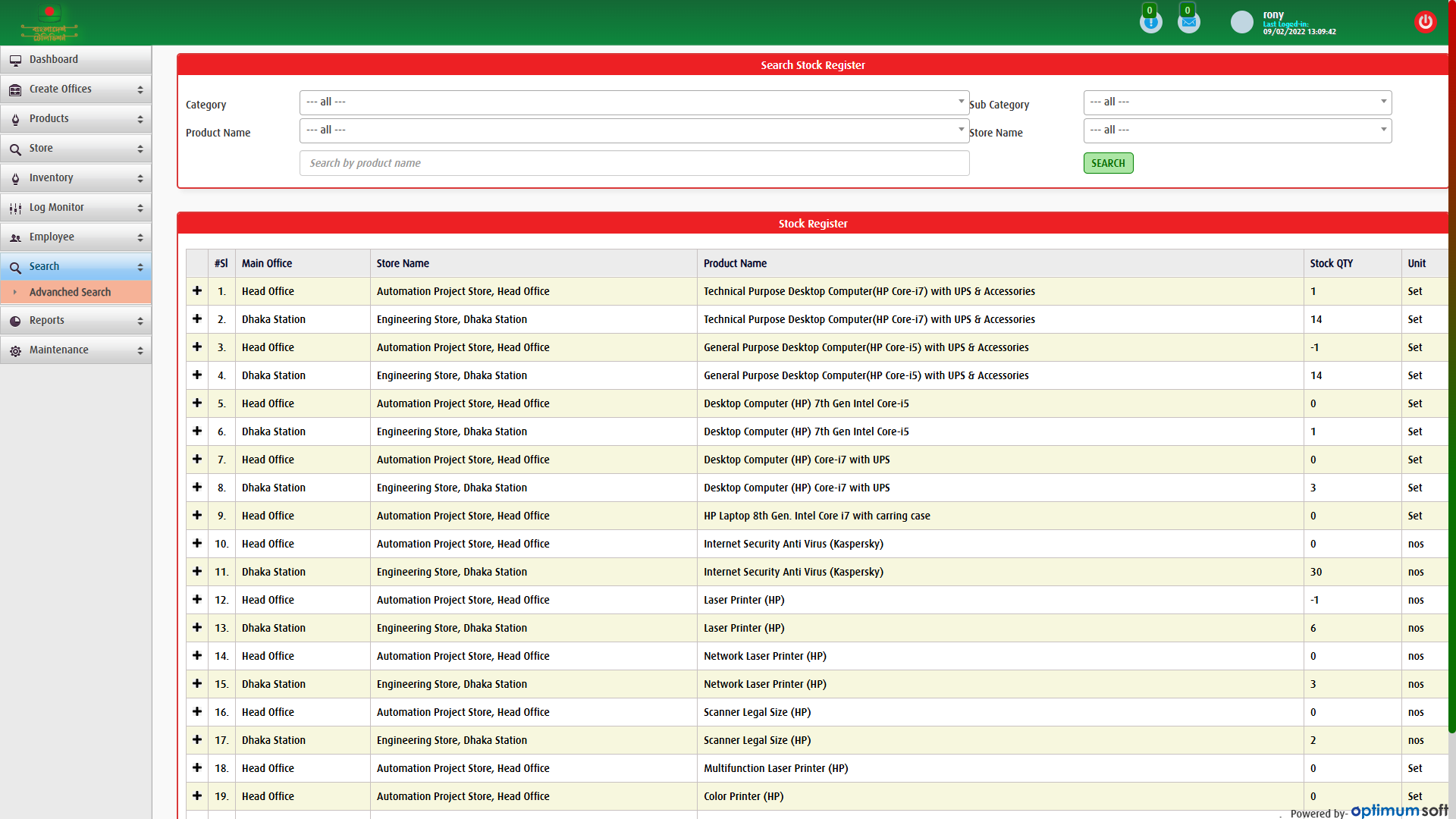Screen dimensions: 1456x819
Task: Expand row 12 Laser Printer plus icon
Action: tap(197, 599)
